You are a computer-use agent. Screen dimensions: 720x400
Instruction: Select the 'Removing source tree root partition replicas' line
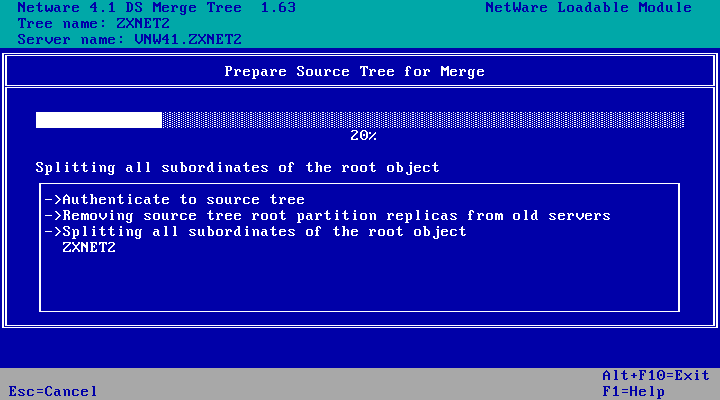pyautogui.click(x=336, y=216)
